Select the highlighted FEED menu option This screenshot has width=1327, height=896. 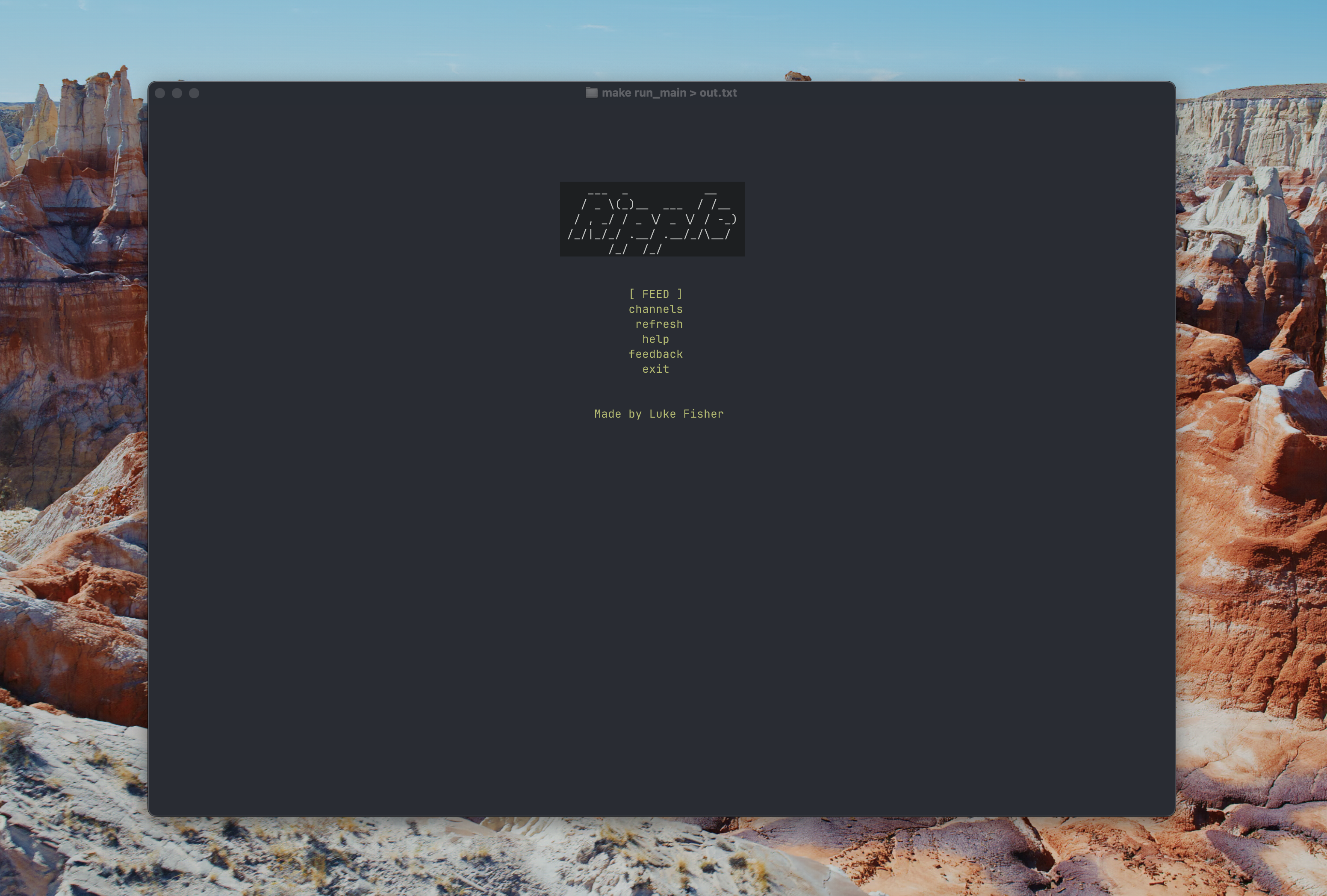tap(655, 294)
